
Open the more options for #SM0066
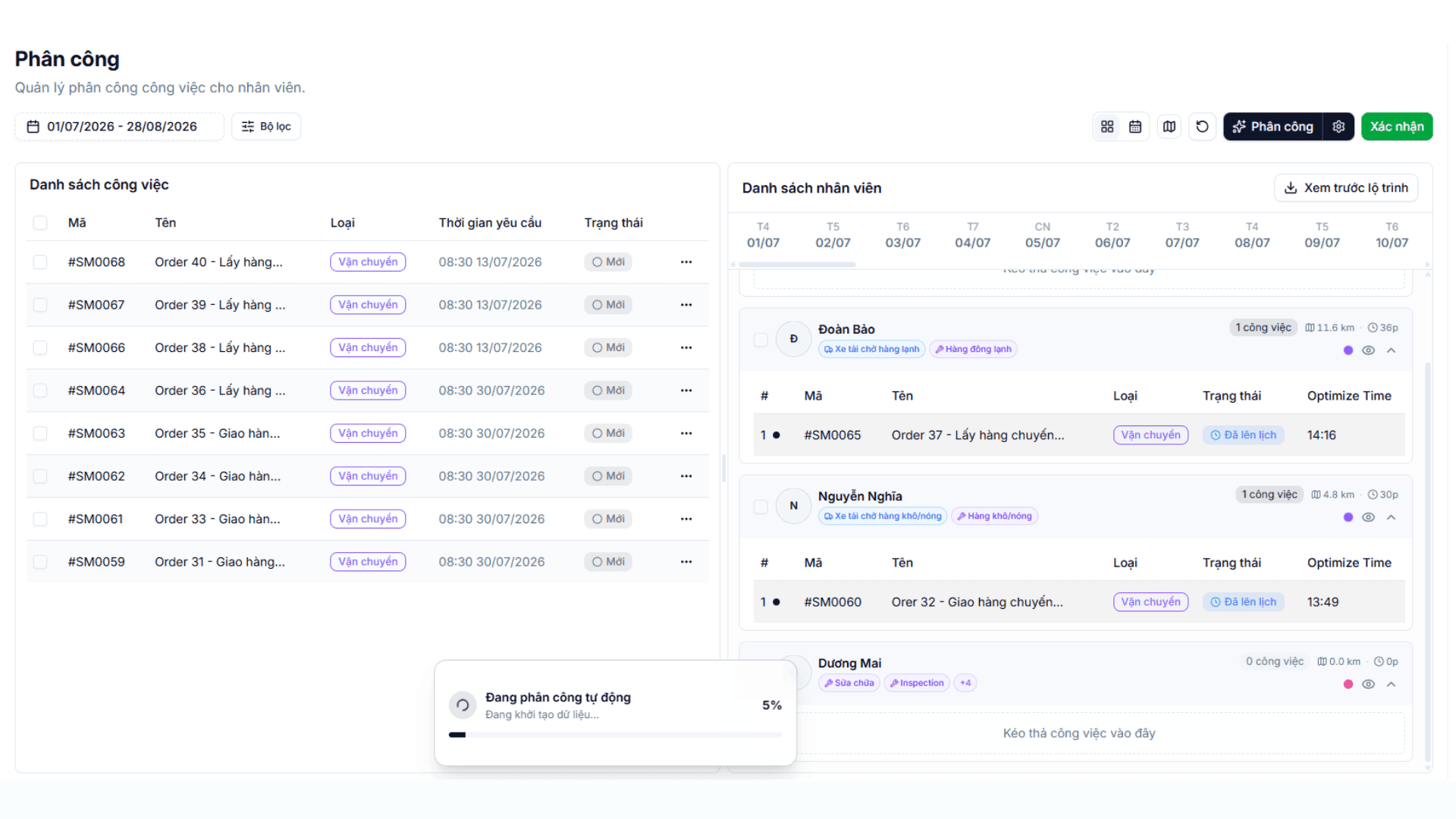click(x=686, y=348)
